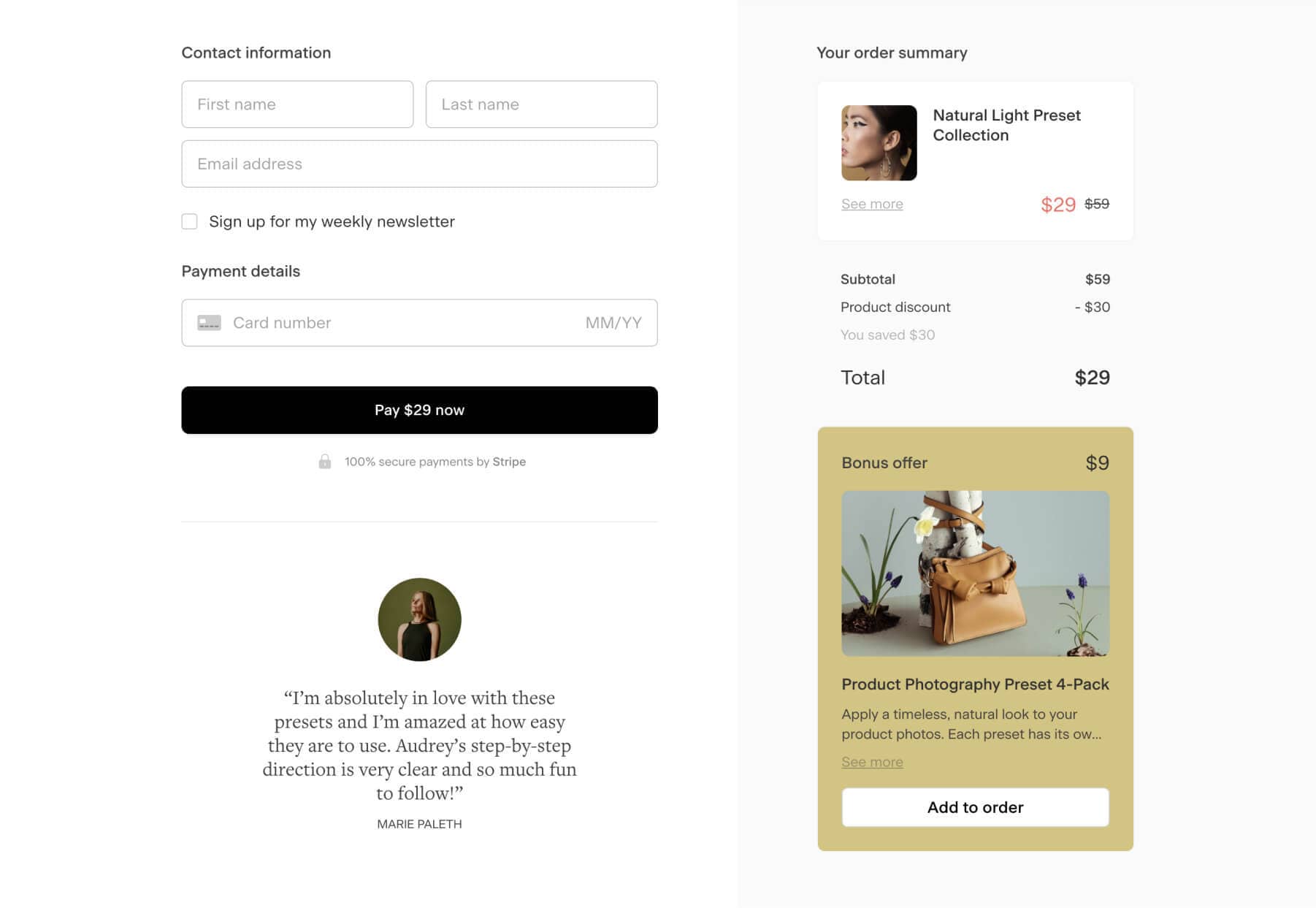
Task: Click Marie Paleth's profile photo
Action: (x=418, y=619)
